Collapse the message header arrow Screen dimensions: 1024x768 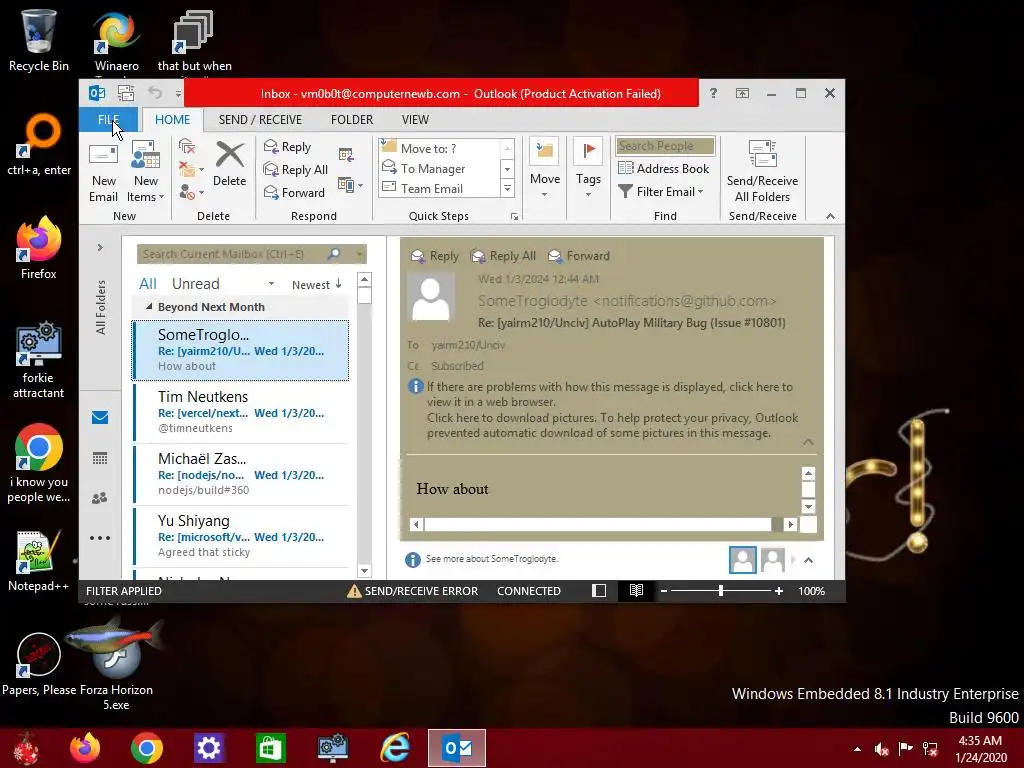808,443
